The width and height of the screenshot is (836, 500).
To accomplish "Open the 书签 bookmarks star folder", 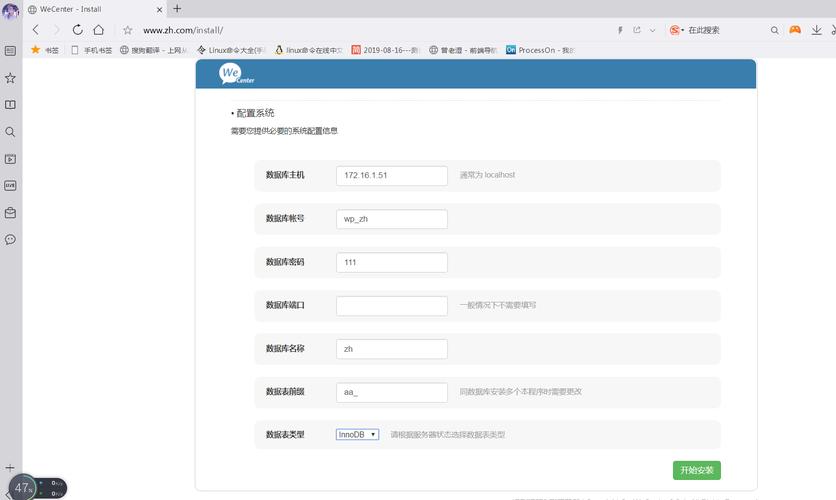I will (x=45, y=50).
